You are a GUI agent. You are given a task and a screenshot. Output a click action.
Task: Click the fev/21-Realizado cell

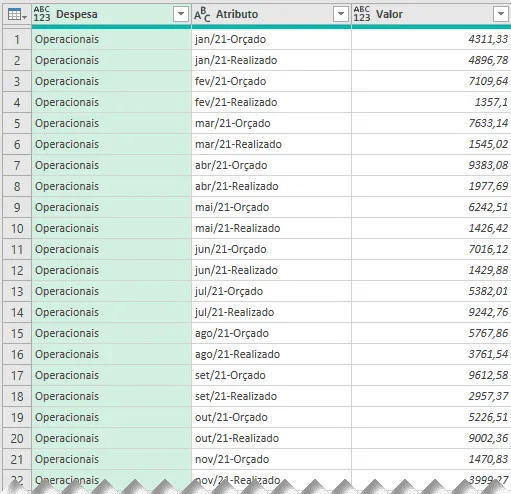(x=271, y=102)
